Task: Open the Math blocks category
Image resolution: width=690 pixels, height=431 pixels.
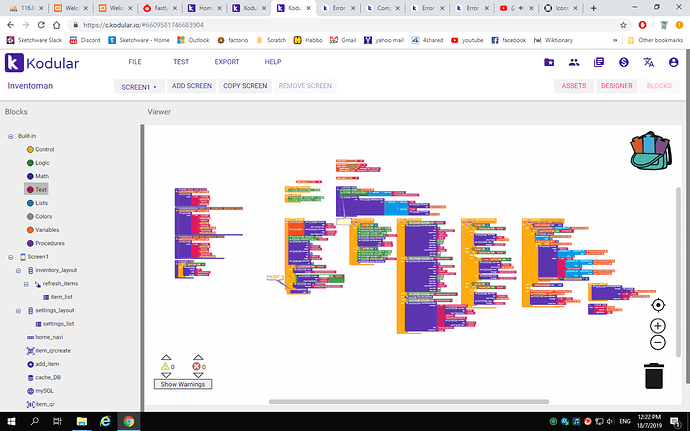Action: click(x=37, y=176)
